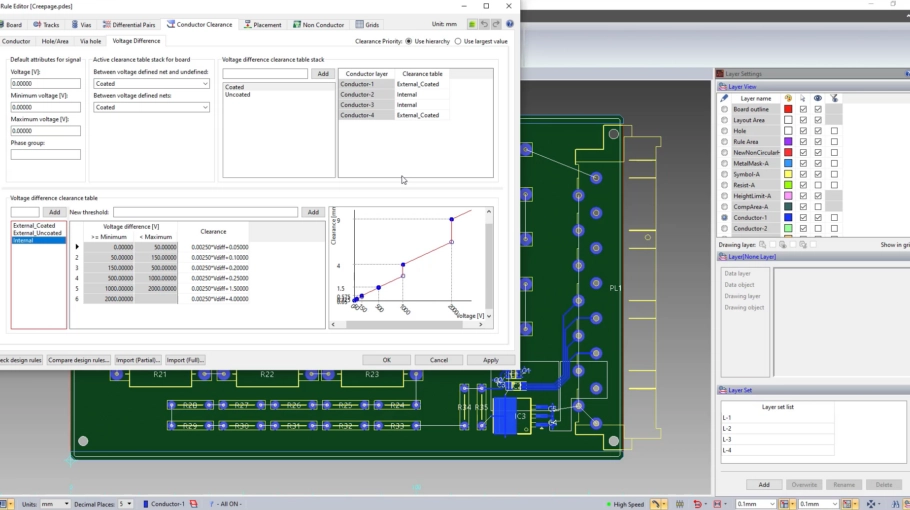Viewport: 910px width, 510px height.
Task: Open the Decimal Places dropdown in status bar
Action: click(125, 504)
